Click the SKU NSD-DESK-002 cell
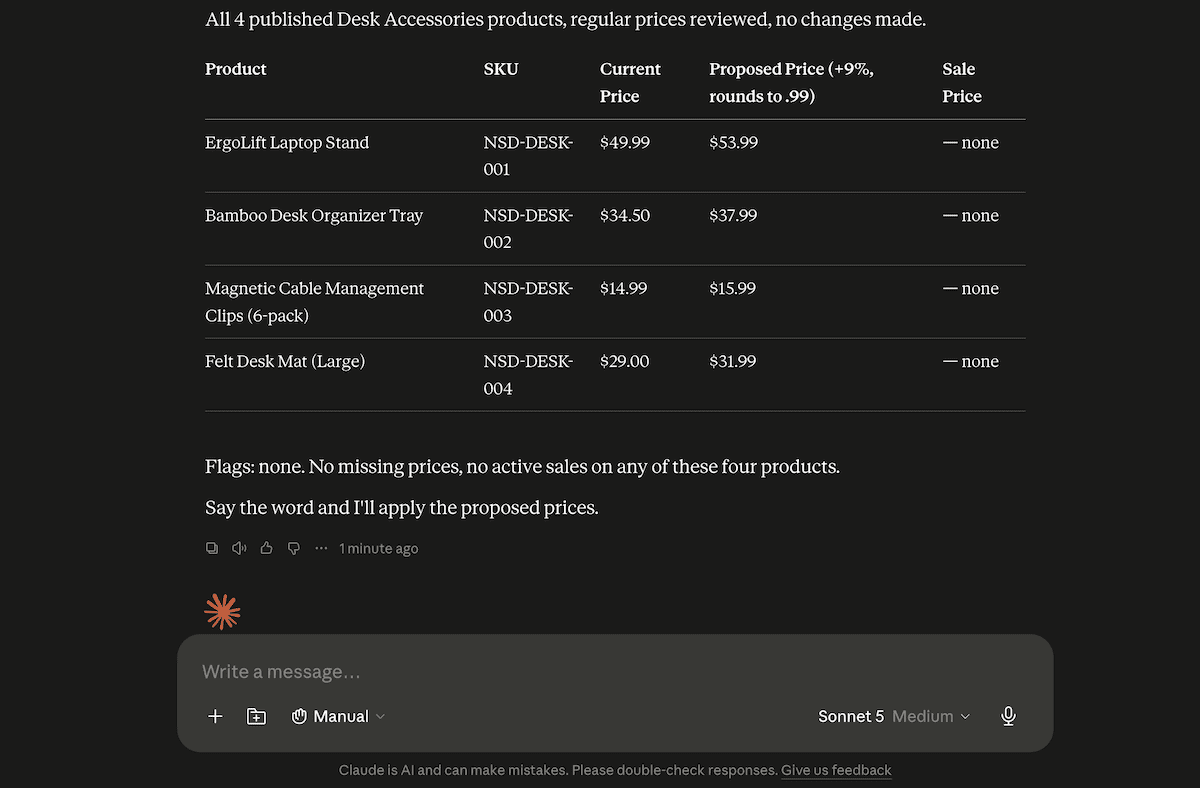1200x788 pixels. (528, 228)
